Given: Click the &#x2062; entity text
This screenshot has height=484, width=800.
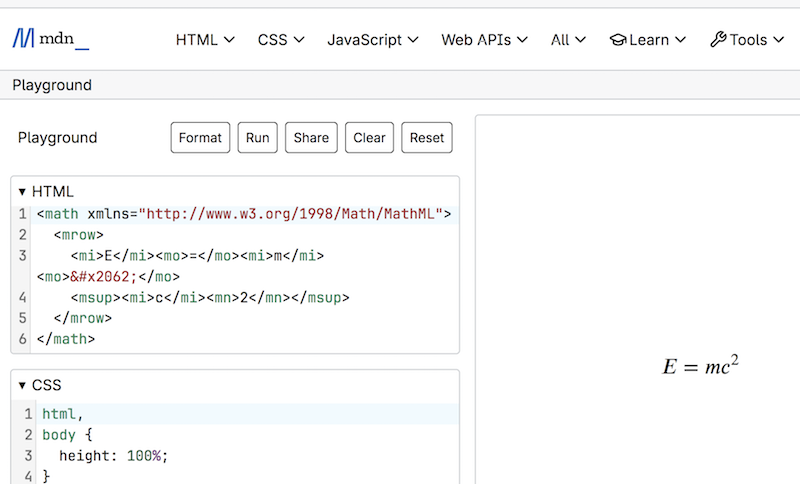Looking at the screenshot, I should click(104, 276).
